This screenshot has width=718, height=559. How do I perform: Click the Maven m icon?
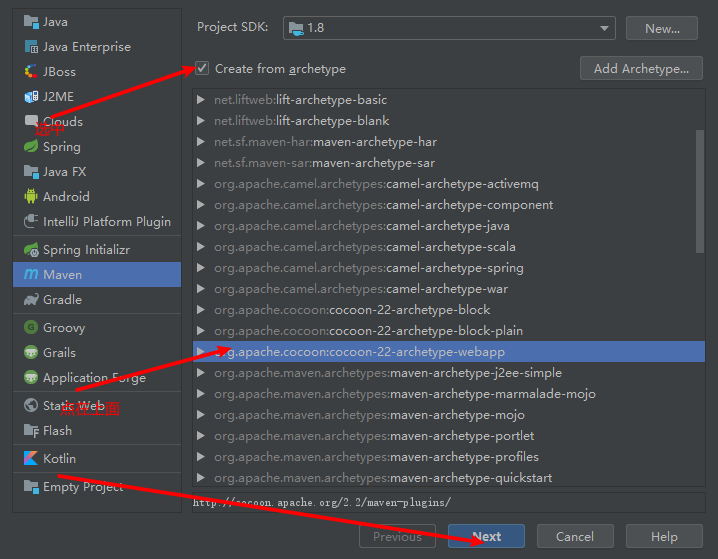pos(31,274)
